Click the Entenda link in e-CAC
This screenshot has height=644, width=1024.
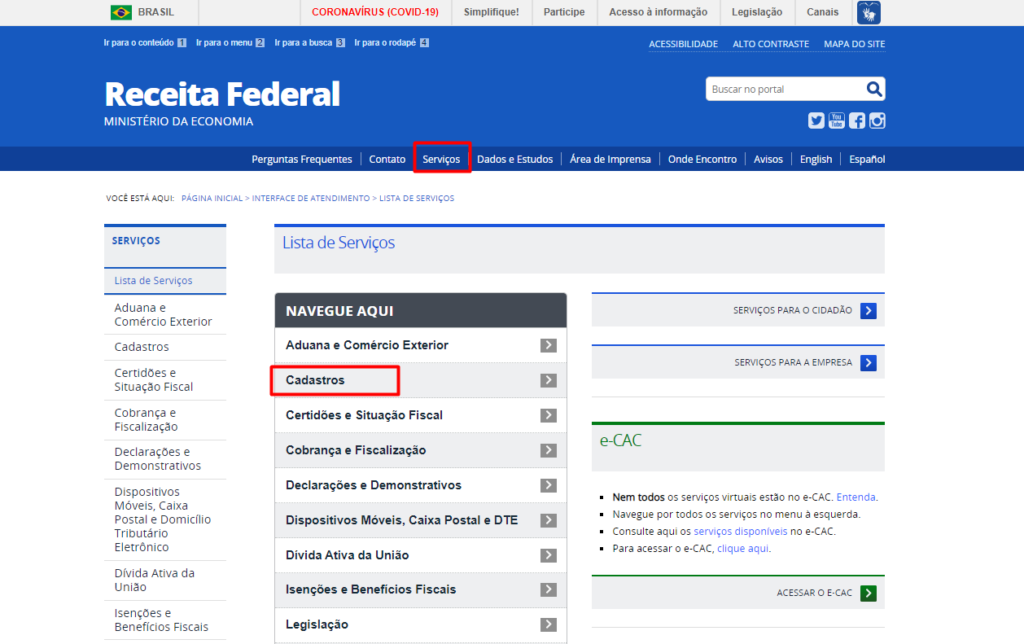click(x=856, y=497)
